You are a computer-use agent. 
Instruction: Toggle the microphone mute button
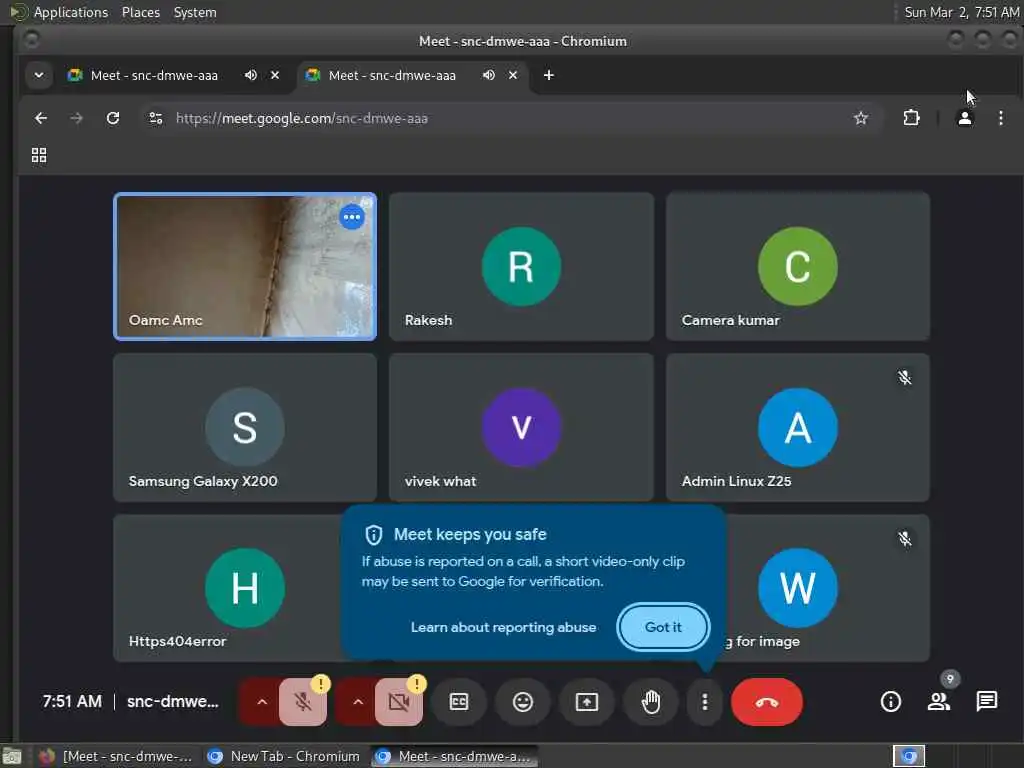(x=302, y=702)
